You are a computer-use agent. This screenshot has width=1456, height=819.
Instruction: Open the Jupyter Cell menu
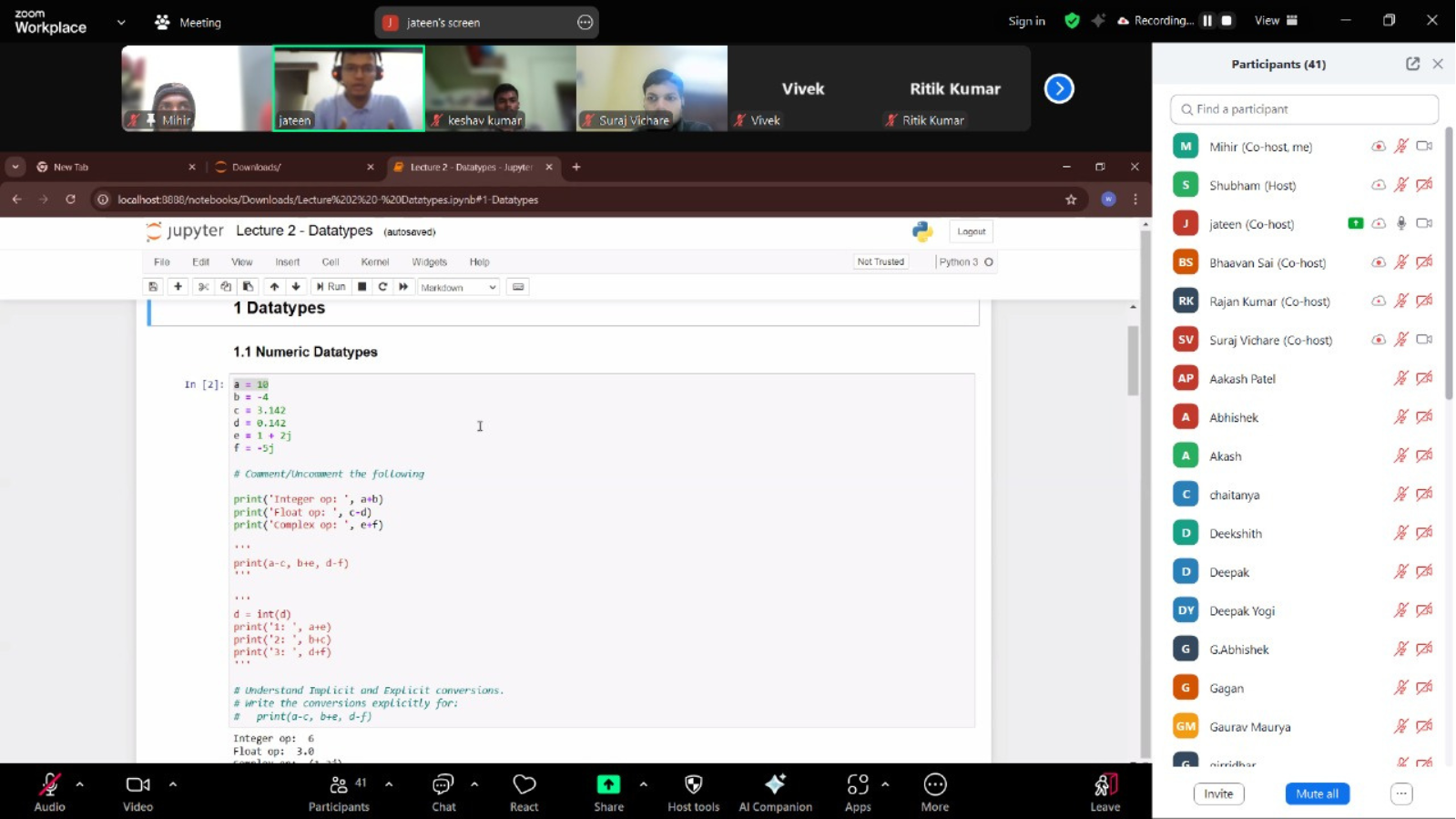(x=331, y=261)
